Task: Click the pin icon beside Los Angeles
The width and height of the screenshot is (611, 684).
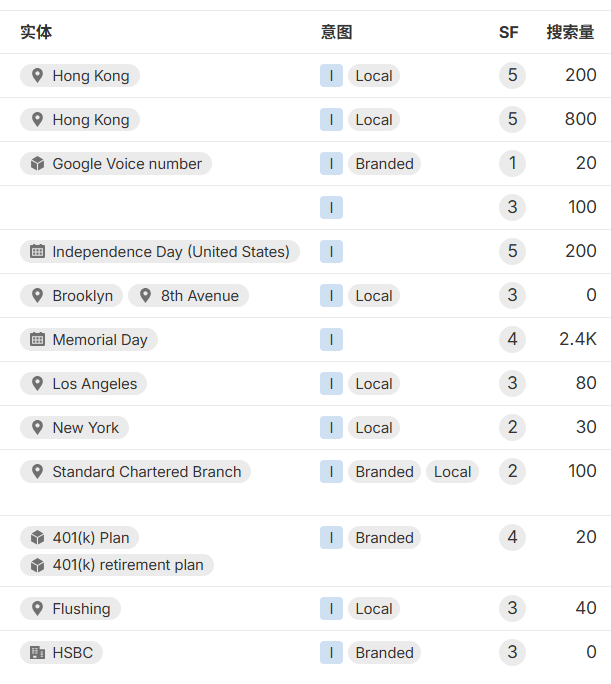Action: pyautogui.click(x=38, y=384)
